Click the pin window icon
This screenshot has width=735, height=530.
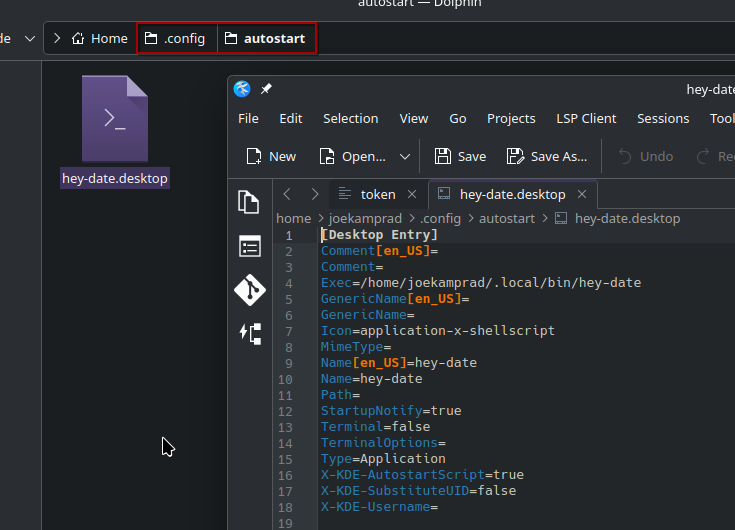pos(266,89)
